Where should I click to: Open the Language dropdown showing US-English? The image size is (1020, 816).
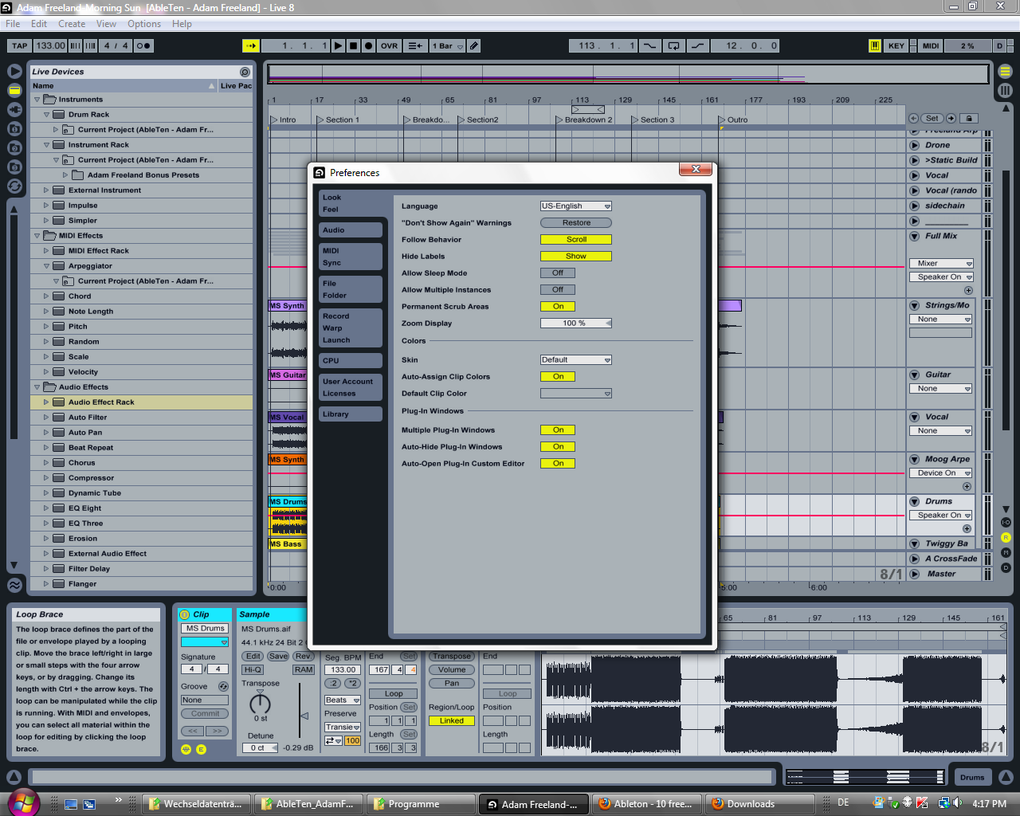[x=575, y=206]
